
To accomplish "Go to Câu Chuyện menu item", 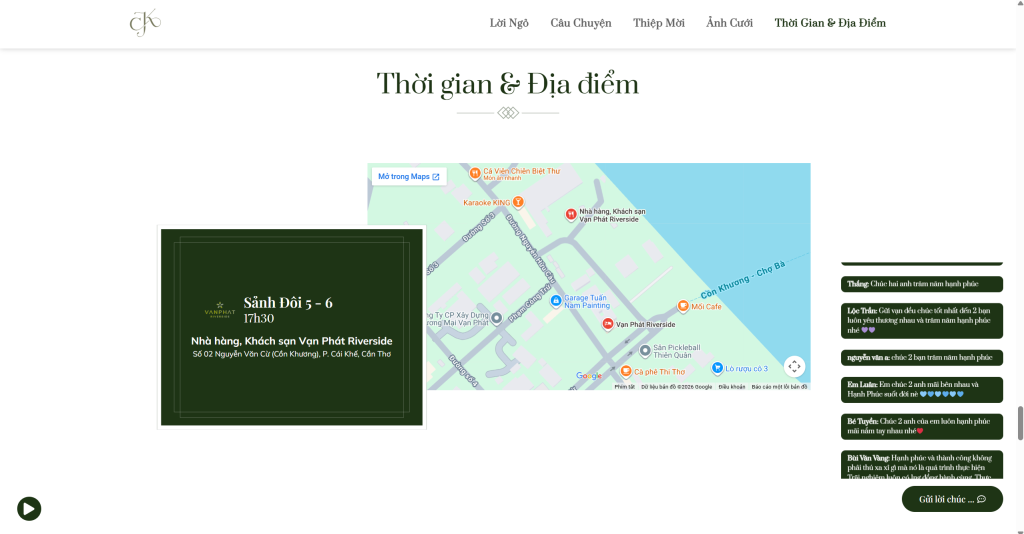I will [580, 23].
